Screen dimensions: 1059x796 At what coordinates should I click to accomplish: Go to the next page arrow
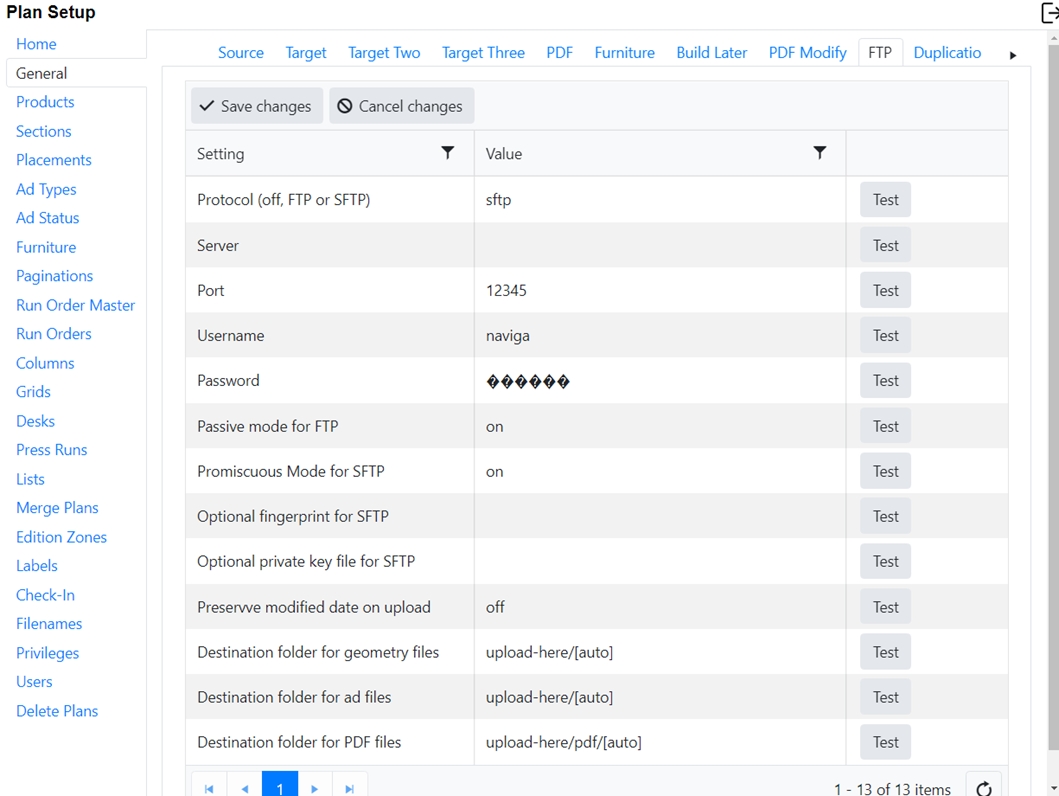pos(315,788)
